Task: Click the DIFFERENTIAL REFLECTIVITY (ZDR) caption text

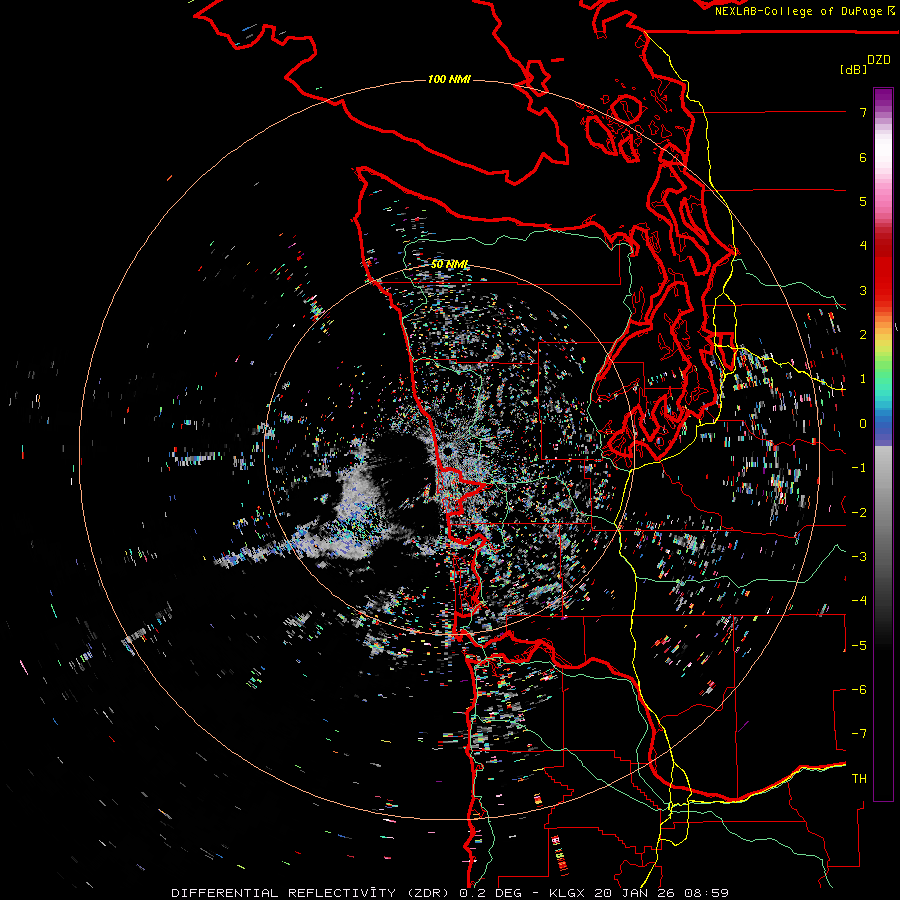Action: pyautogui.click(x=313, y=893)
